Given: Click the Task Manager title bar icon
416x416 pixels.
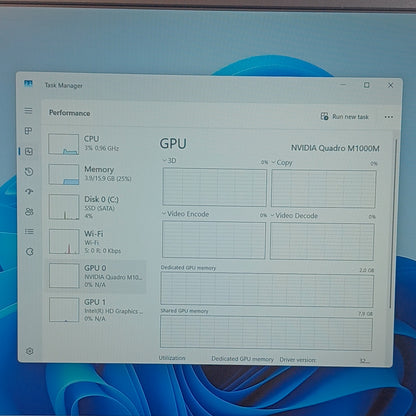Looking at the screenshot, I should coord(28,83).
